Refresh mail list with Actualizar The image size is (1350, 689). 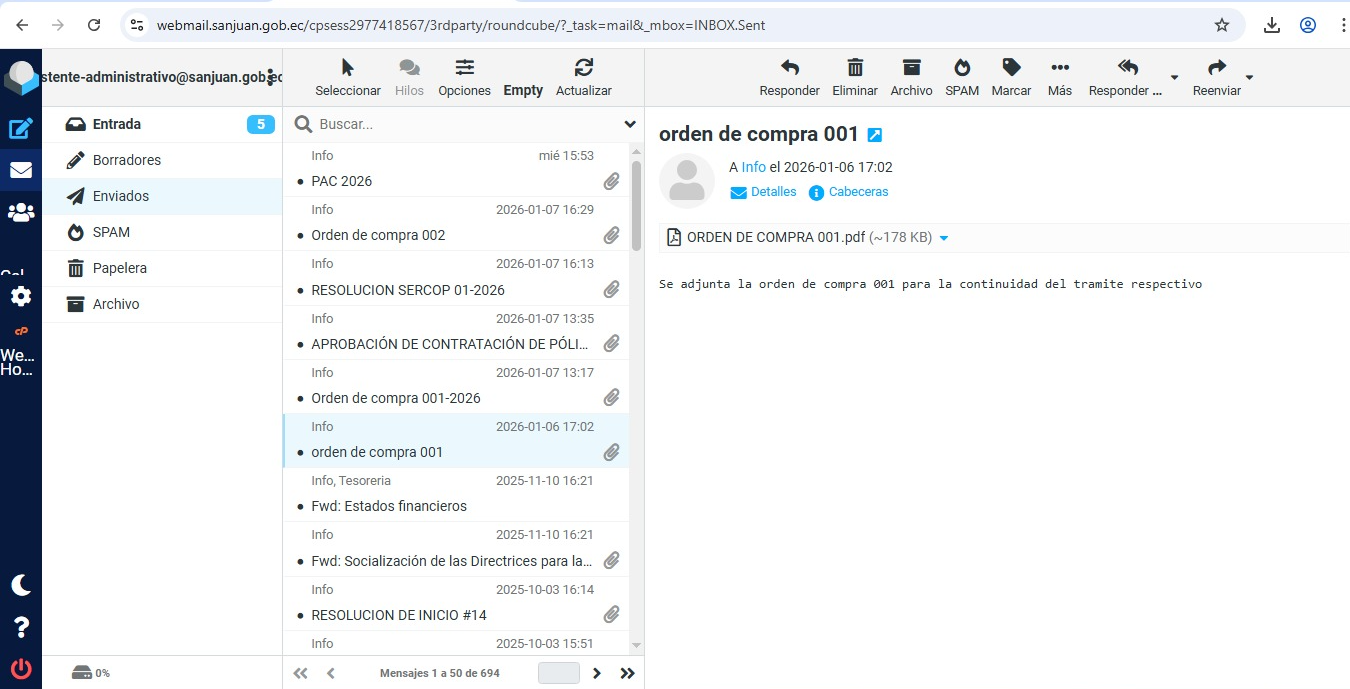coord(584,68)
